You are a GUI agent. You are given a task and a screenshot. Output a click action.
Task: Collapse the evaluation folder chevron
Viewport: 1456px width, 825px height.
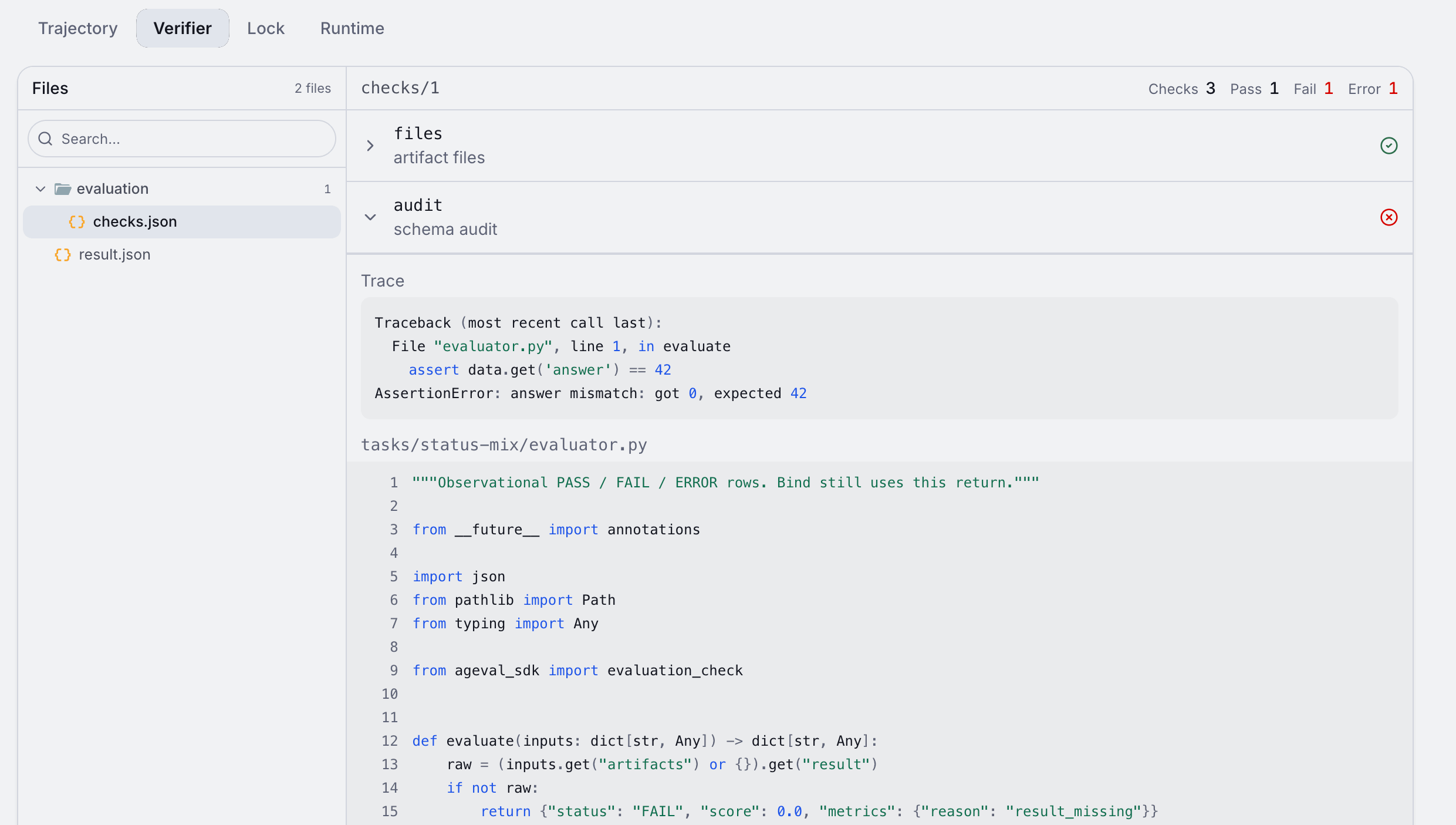tap(40, 188)
